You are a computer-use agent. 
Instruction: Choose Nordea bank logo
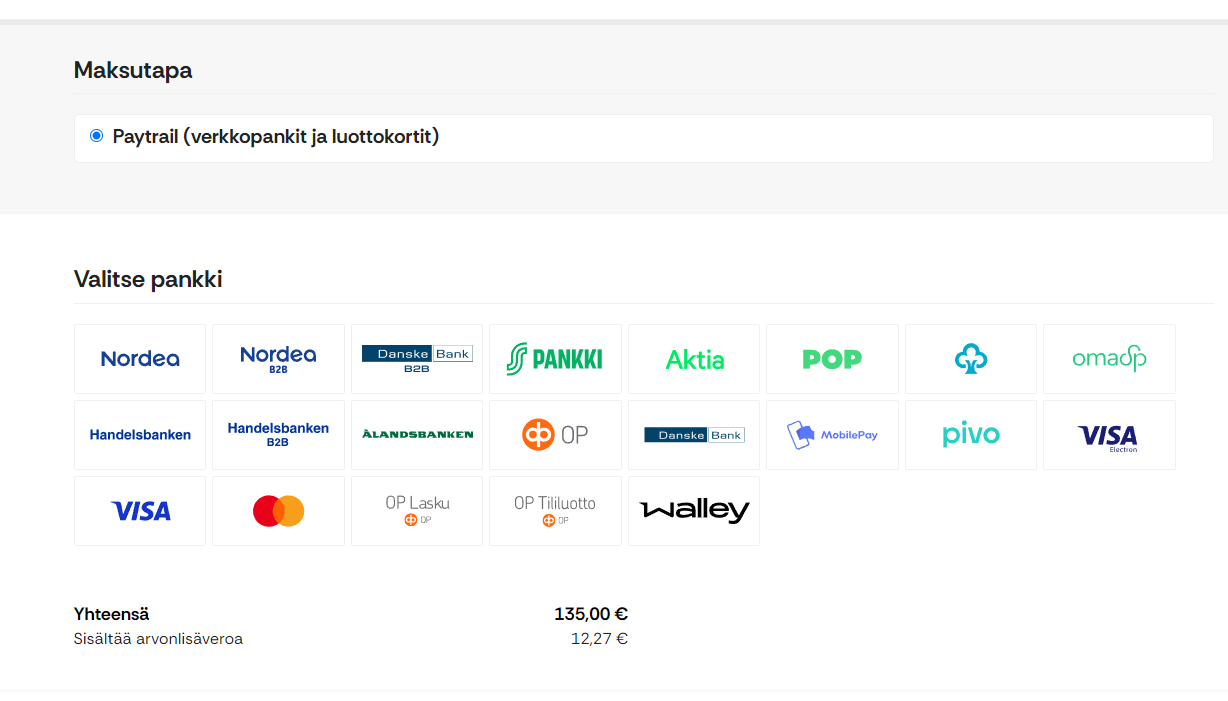coord(140,359)
